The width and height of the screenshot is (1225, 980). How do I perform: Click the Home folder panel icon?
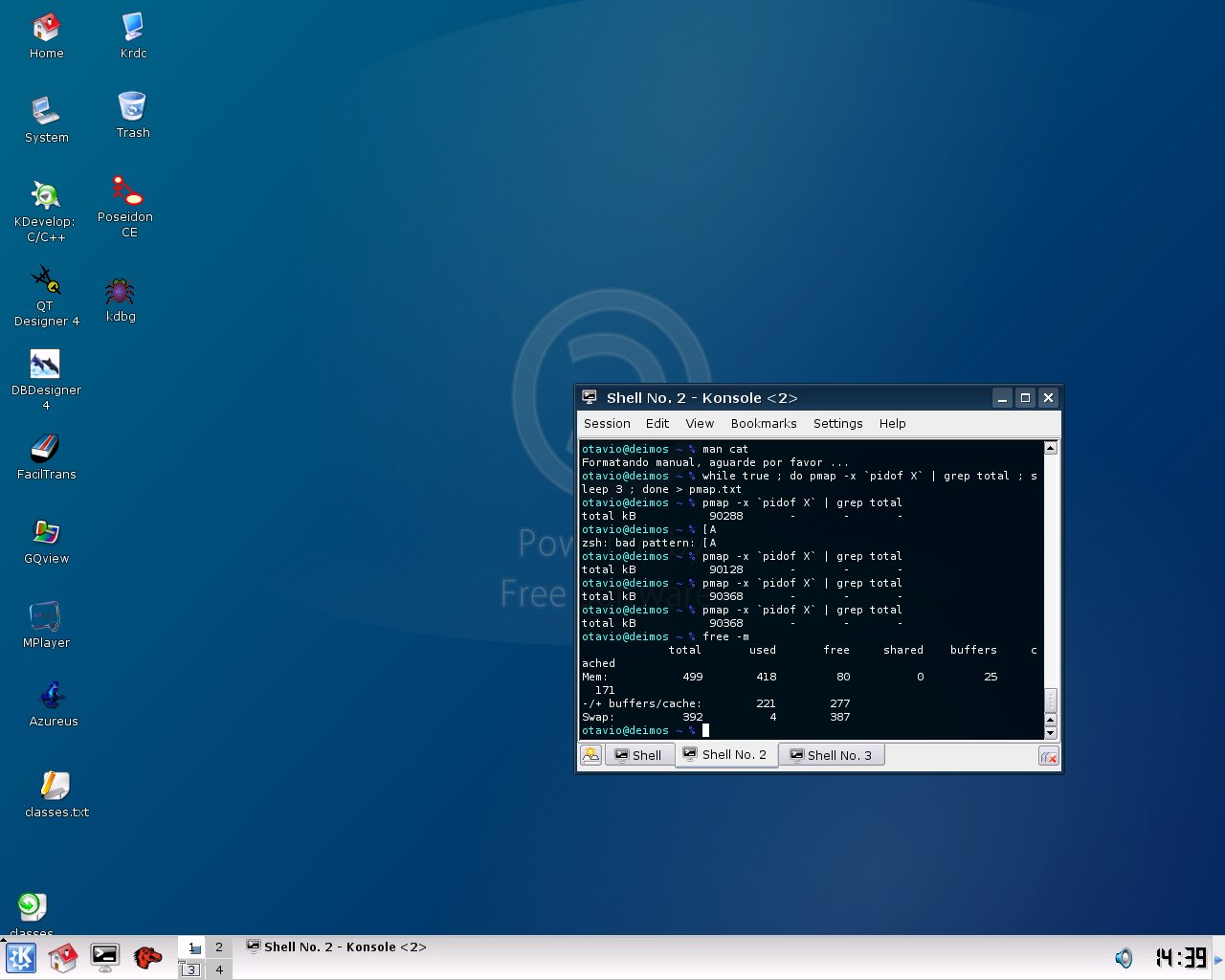(63, 958)
